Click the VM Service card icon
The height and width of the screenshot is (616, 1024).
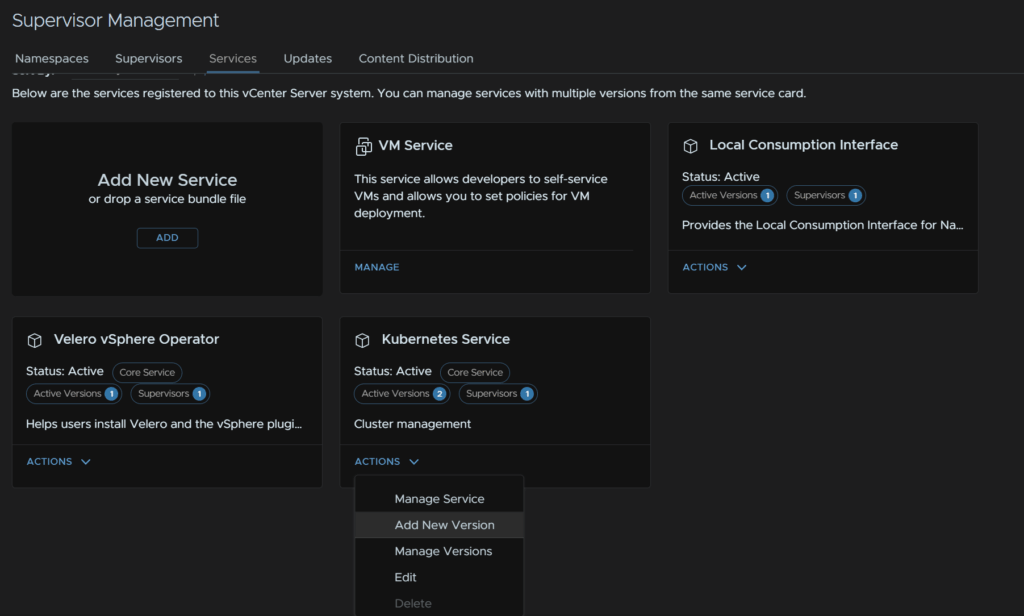point(363,146)
